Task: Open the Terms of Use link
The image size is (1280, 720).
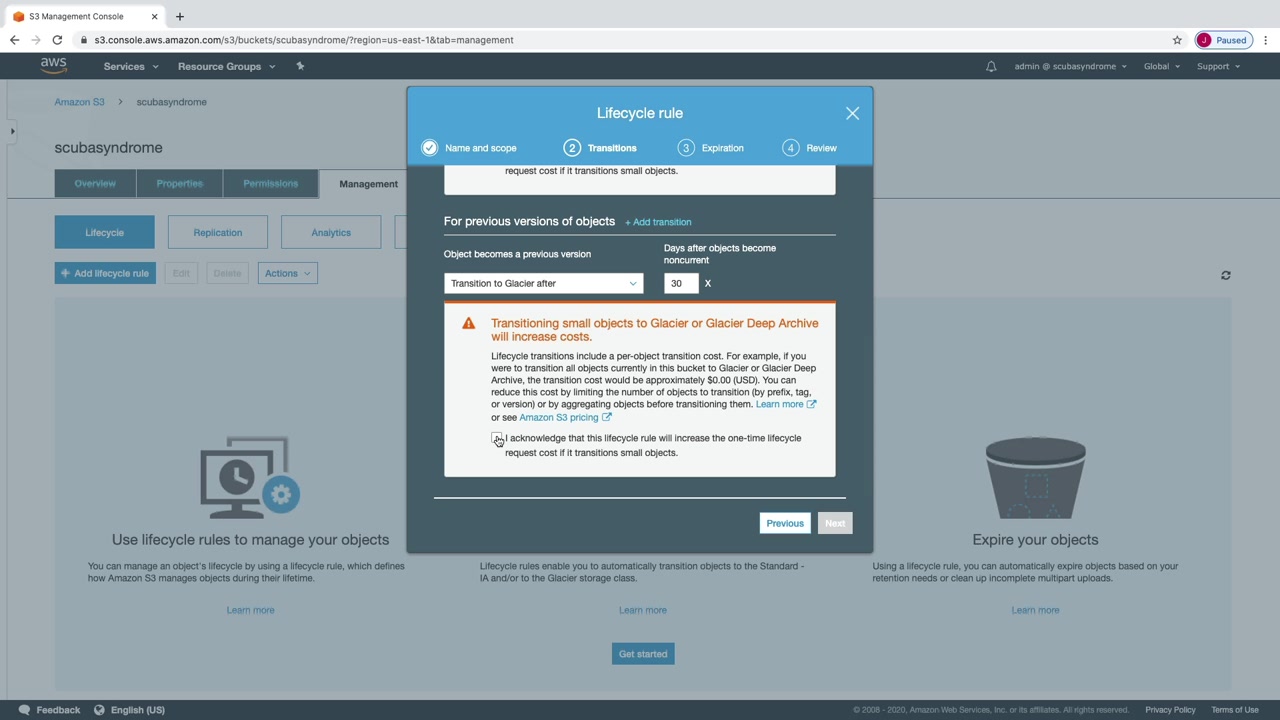Action: 1235,710
